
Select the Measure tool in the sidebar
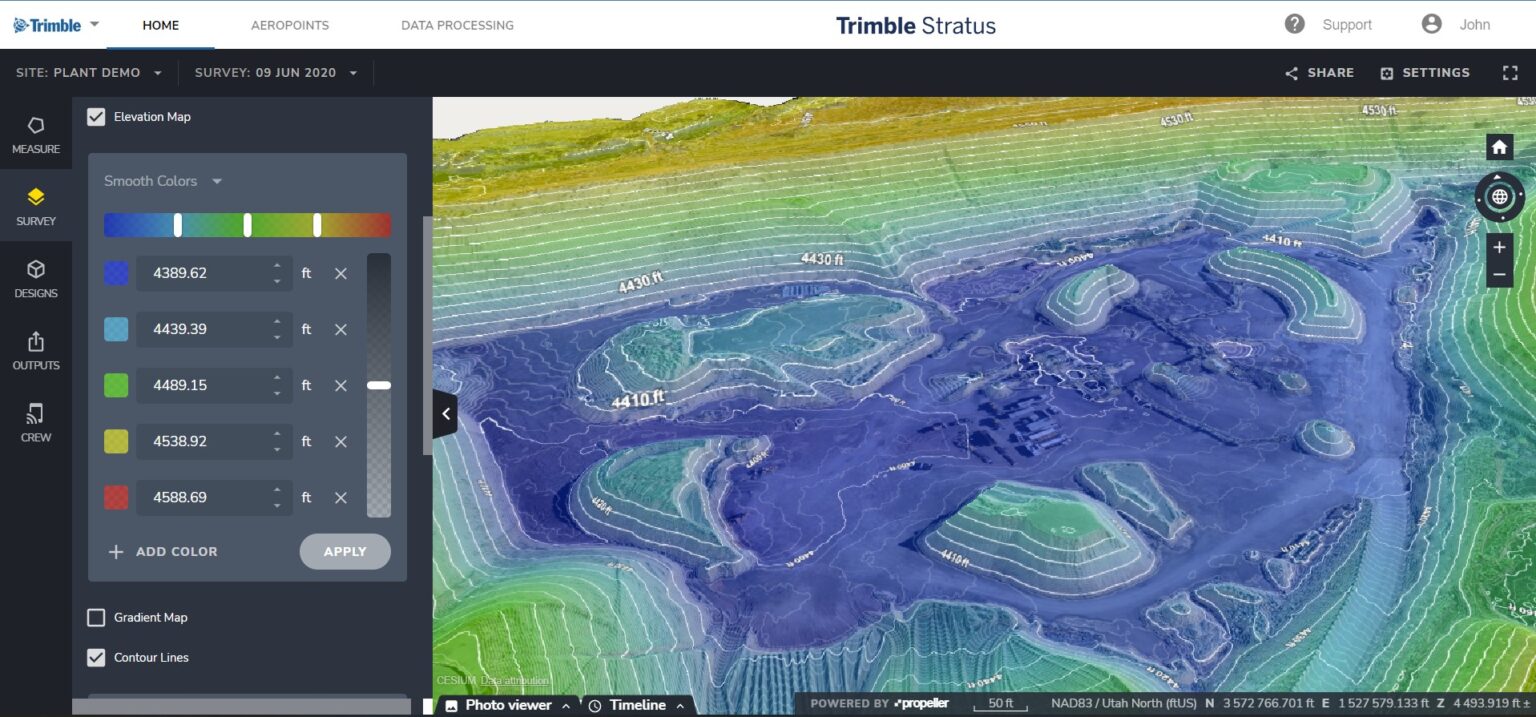[36, 135]
